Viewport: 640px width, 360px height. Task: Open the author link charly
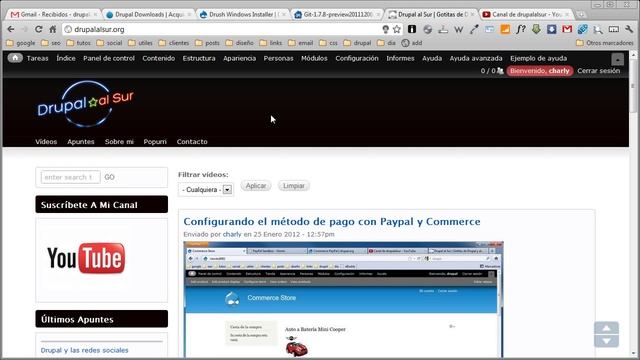[x=232, y=234]
